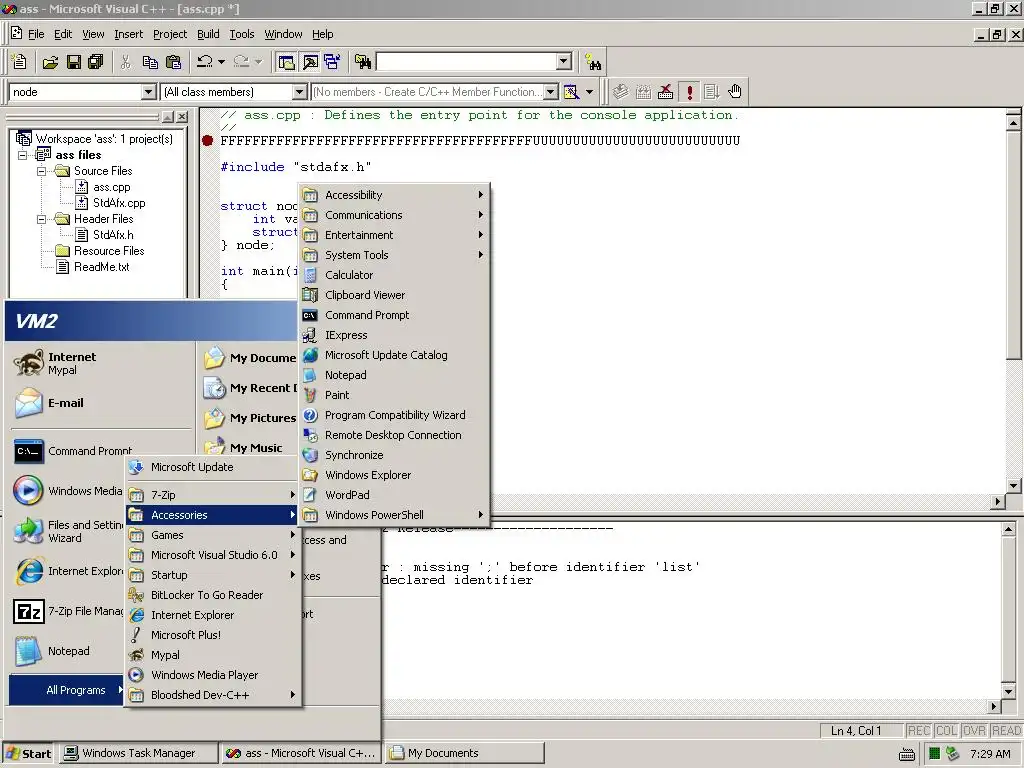Screen dimensions: 1024x768
Task: Open Microsoft Visual Studio 6.0 submenu
Action: pyautogui.click(x=212, y=555)
